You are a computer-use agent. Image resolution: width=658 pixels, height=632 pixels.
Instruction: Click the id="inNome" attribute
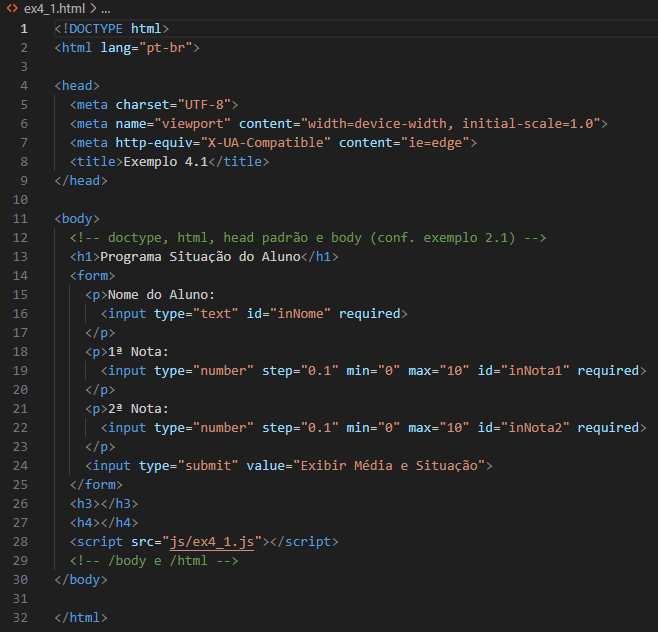[289, 314]
